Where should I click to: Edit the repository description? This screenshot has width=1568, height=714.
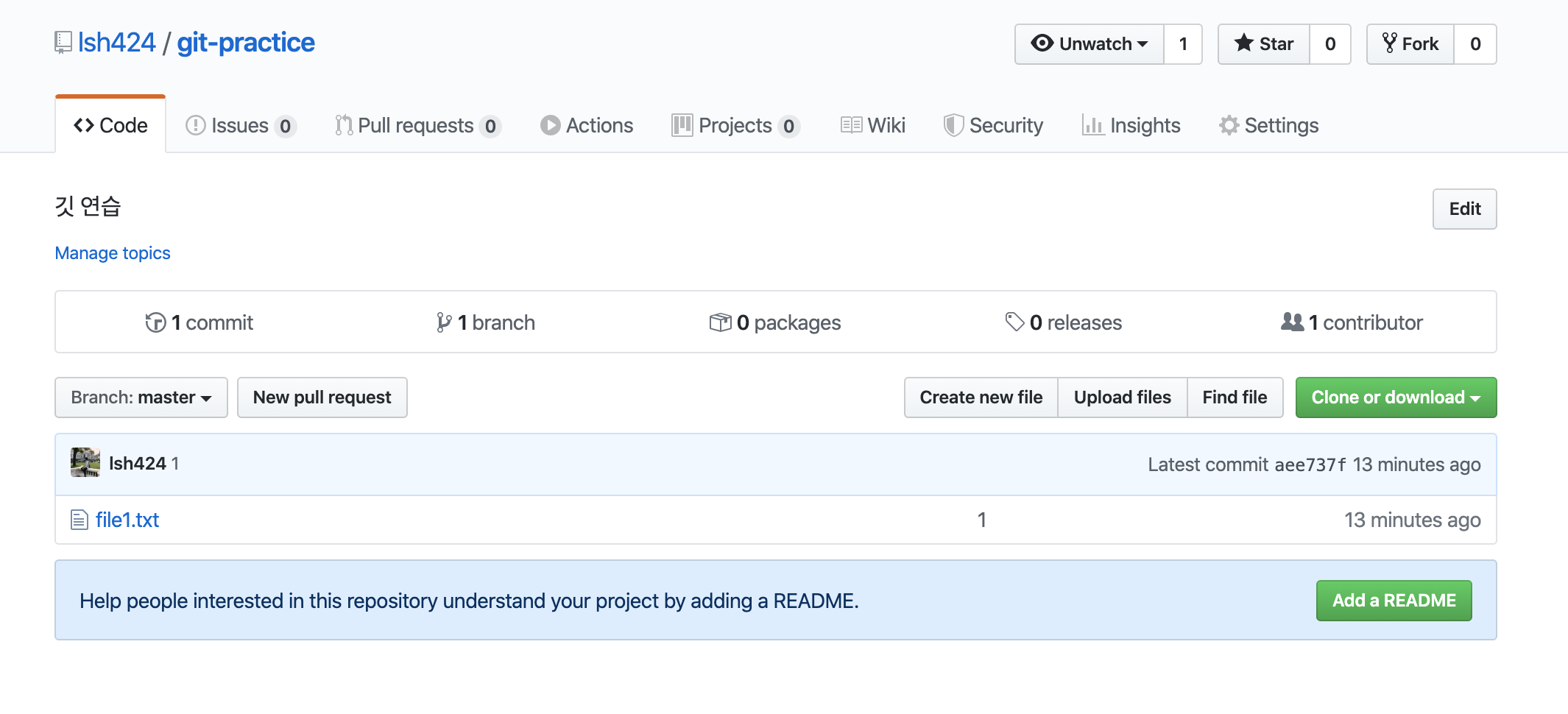[x=1464, y=209]
